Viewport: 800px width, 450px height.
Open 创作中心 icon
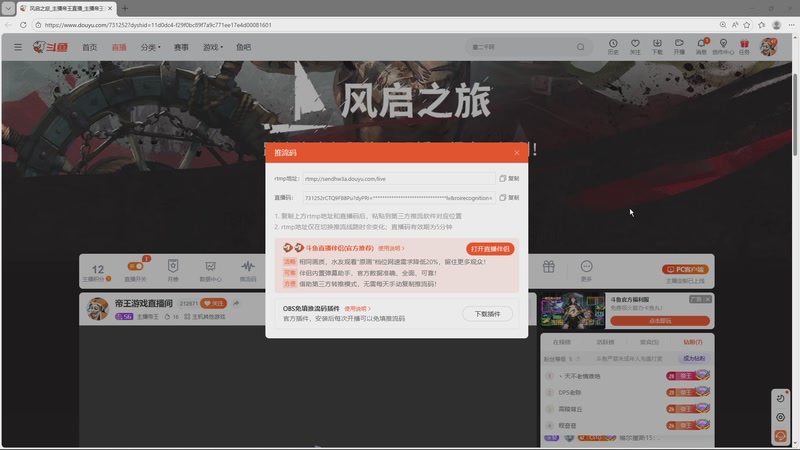point(723,46)
